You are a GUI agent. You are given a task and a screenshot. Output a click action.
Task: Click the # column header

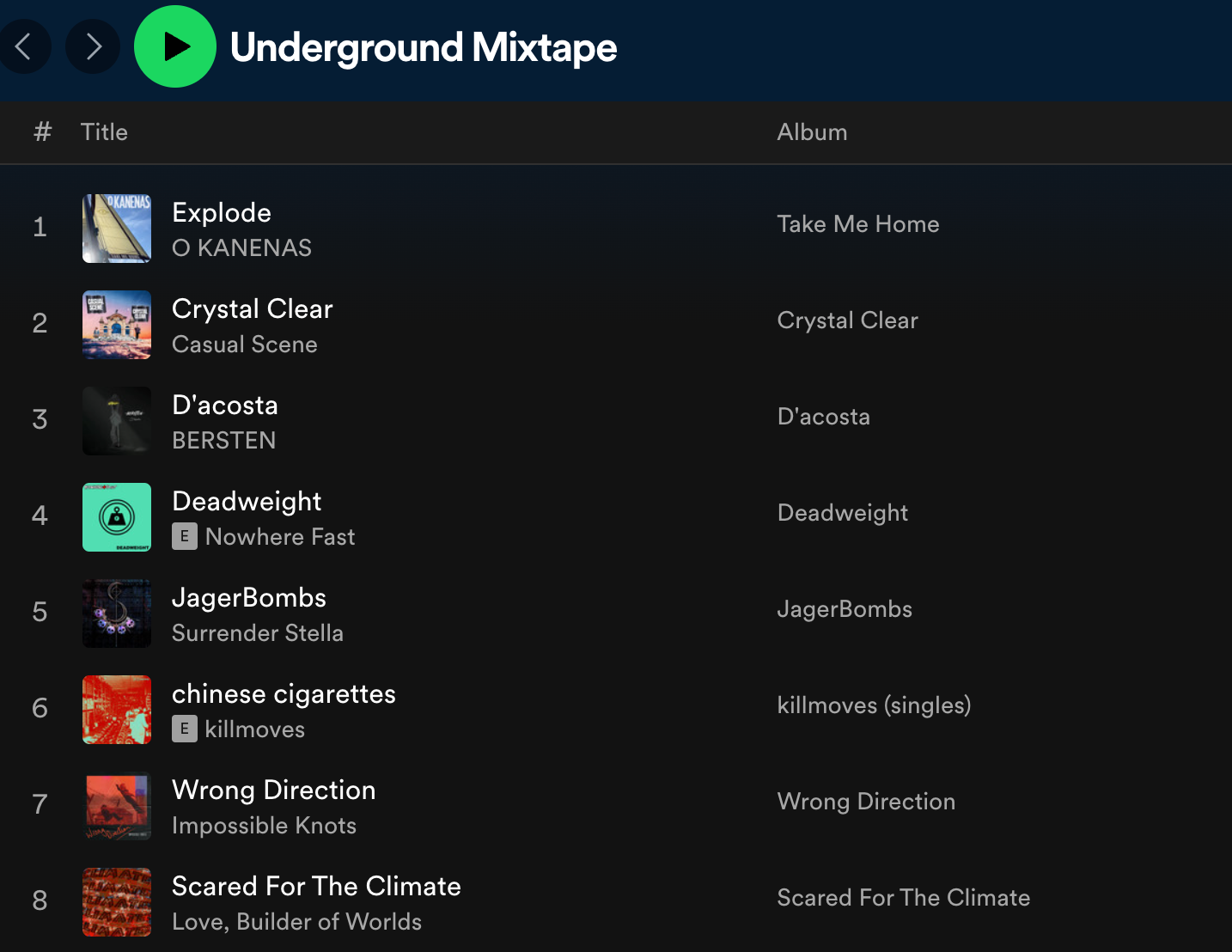[42, 132]
